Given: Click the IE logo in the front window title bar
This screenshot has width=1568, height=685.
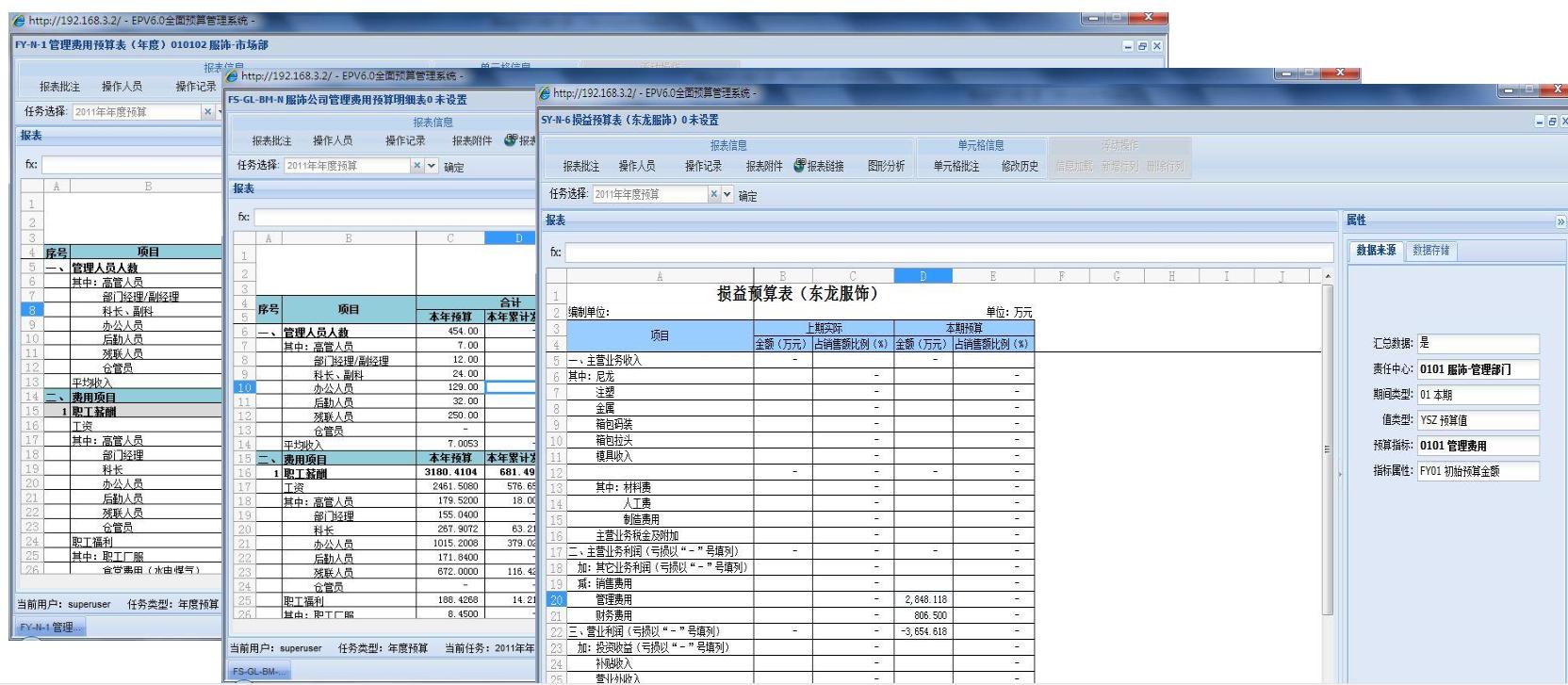Looking at the screenshot, I should click(545, 92).
